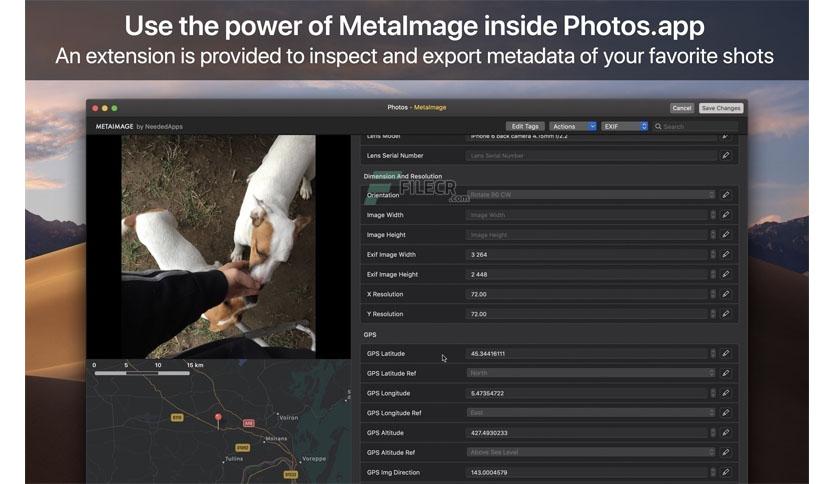Click pencil edit icon for GPS Longitude Ref
The height and width of the screenshot is (484, 836).
[x=726, y=413]
